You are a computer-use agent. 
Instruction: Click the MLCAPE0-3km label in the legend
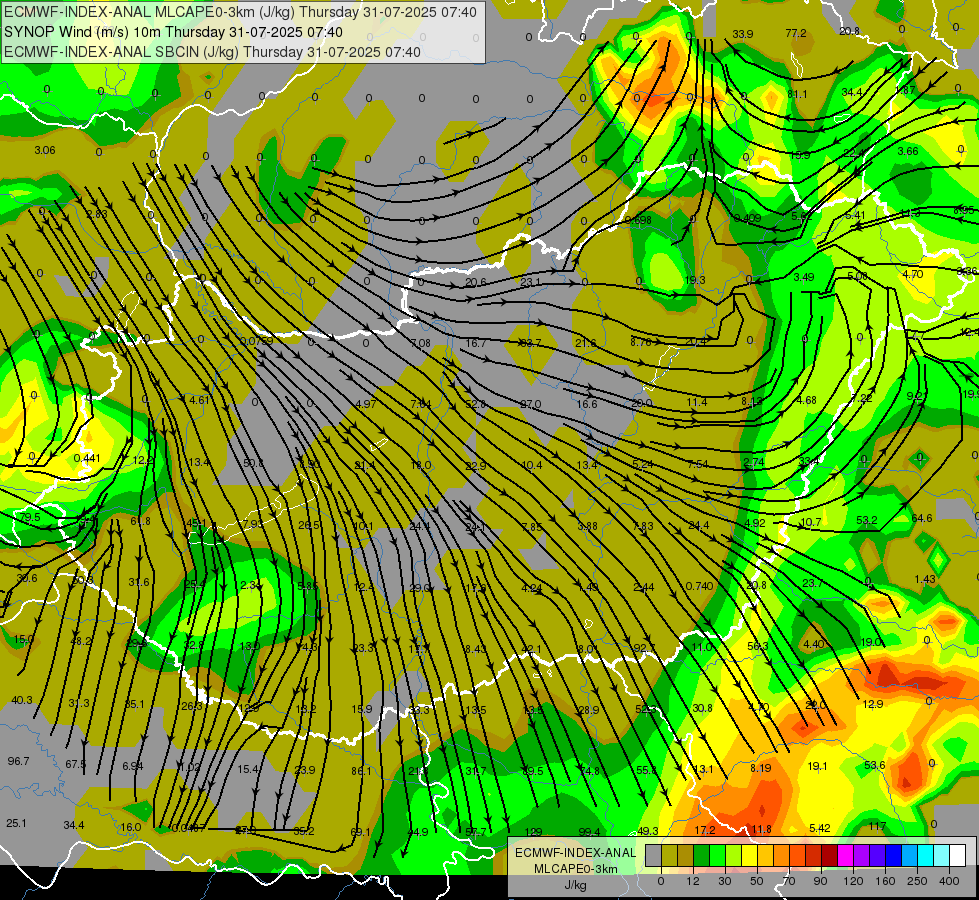tap(576, 869)
